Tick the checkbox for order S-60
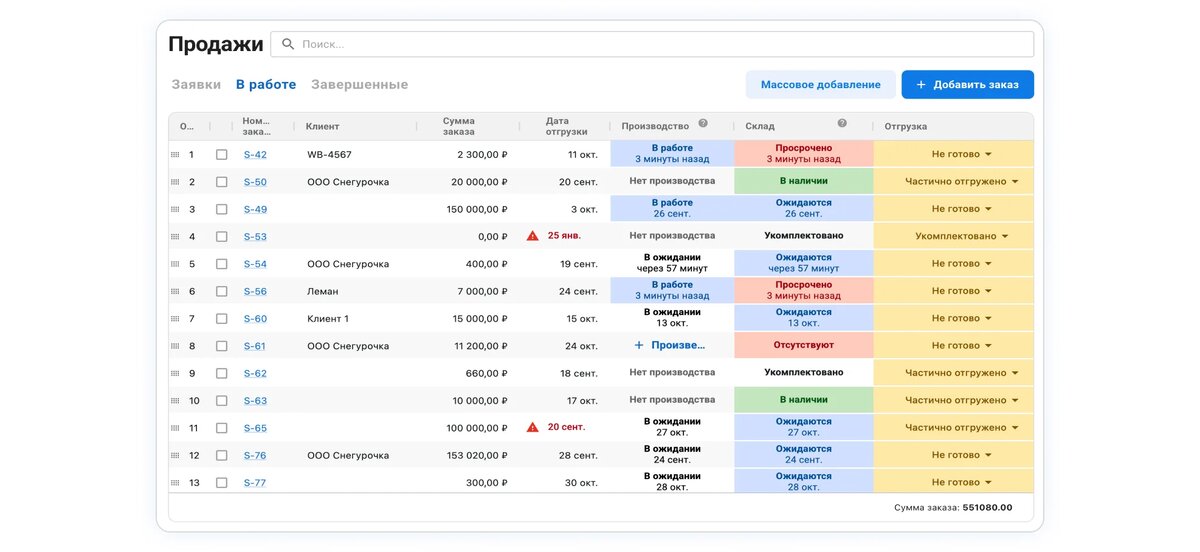 (x=222, y=318)
